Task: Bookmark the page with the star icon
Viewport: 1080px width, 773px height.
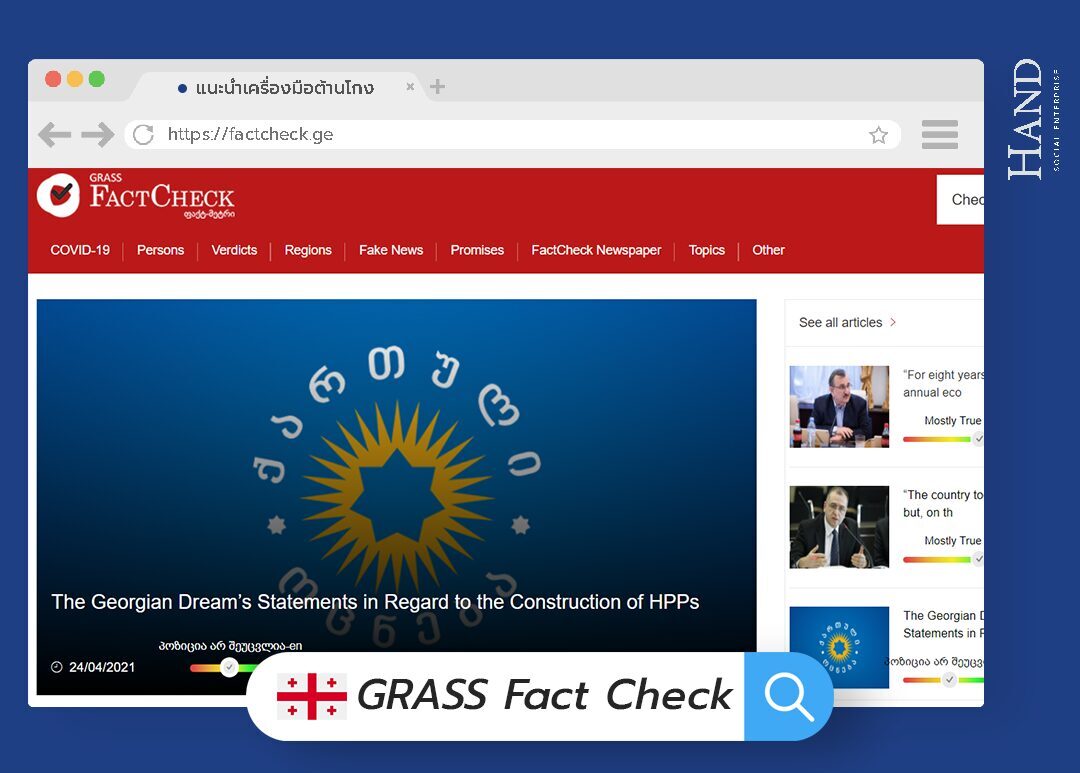Action: click(x=878, y=135)
